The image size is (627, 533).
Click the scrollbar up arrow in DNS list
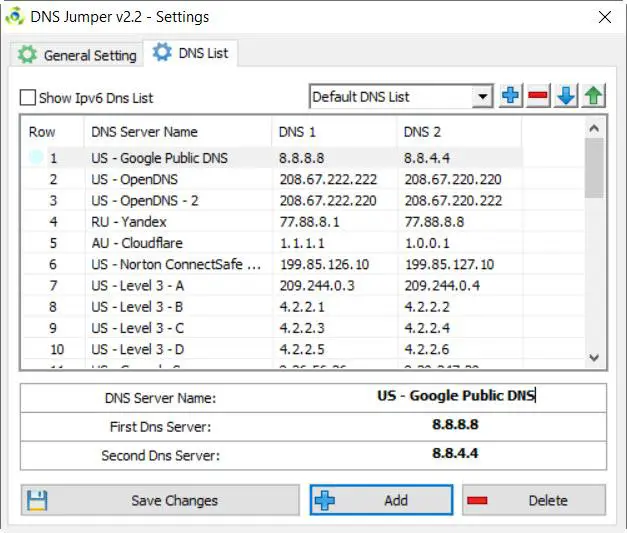594,128
